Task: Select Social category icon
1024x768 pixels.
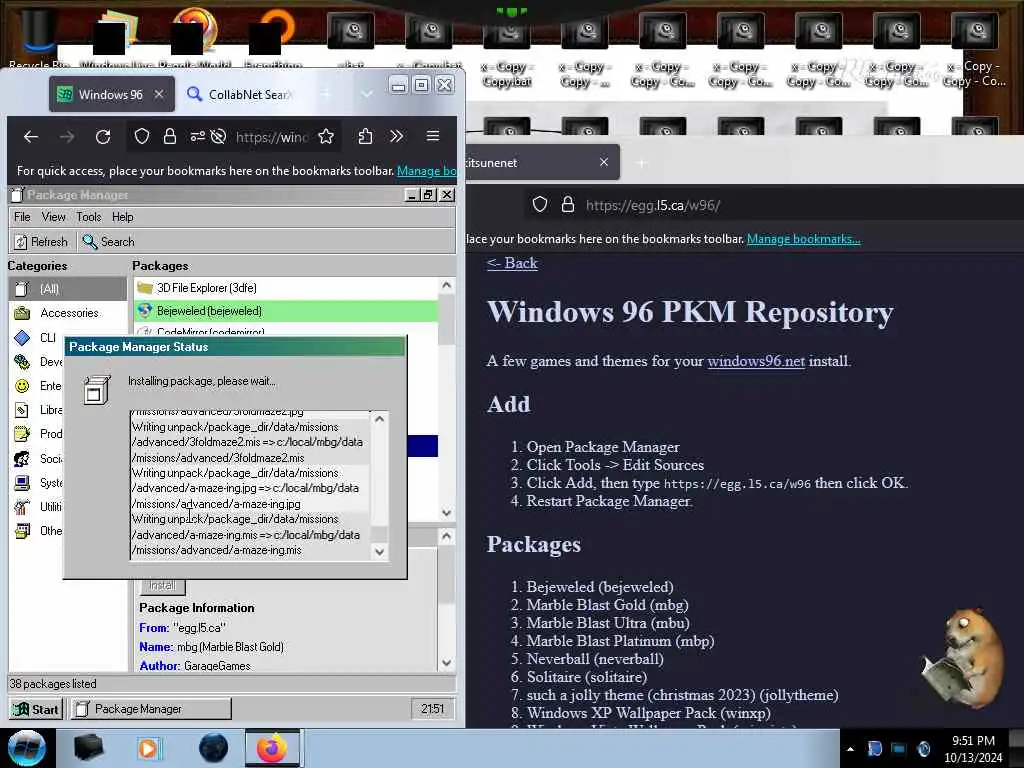Action: [22, 458]
